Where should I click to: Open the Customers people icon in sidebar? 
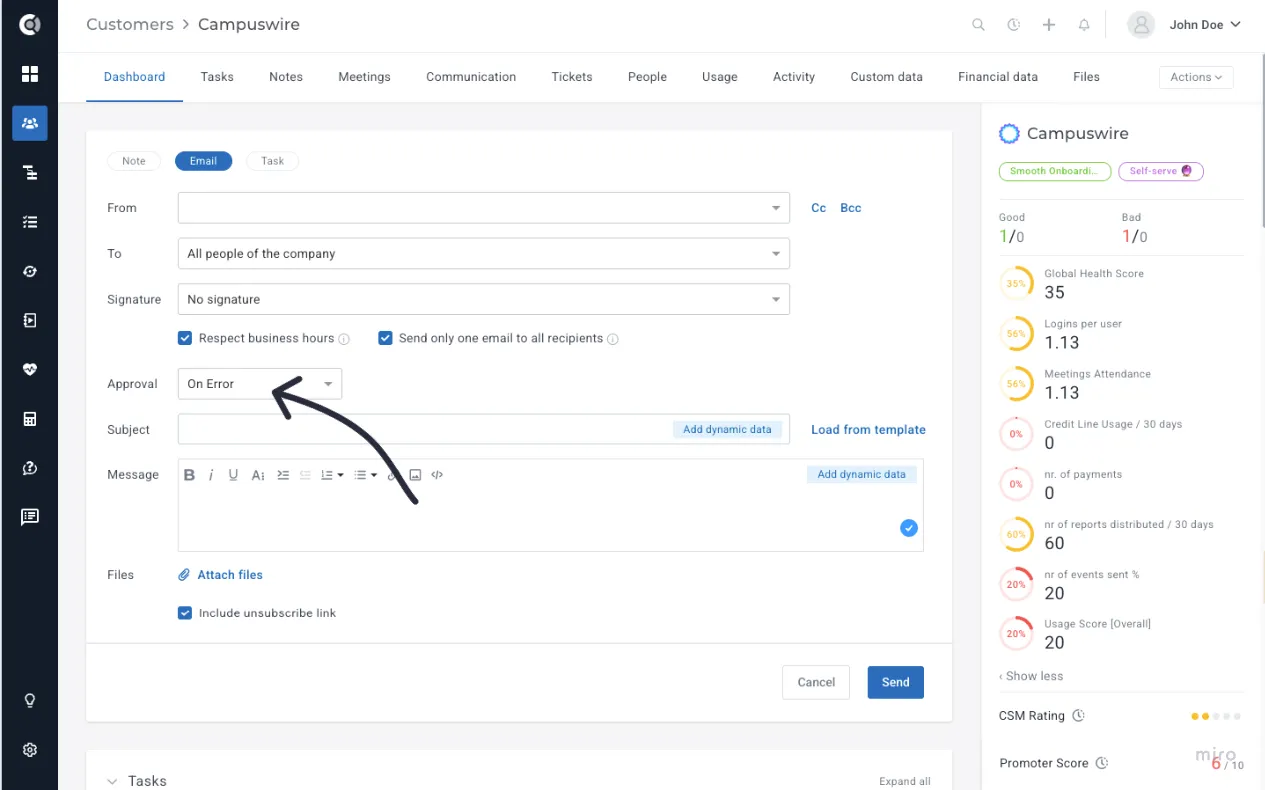(30, 123)
